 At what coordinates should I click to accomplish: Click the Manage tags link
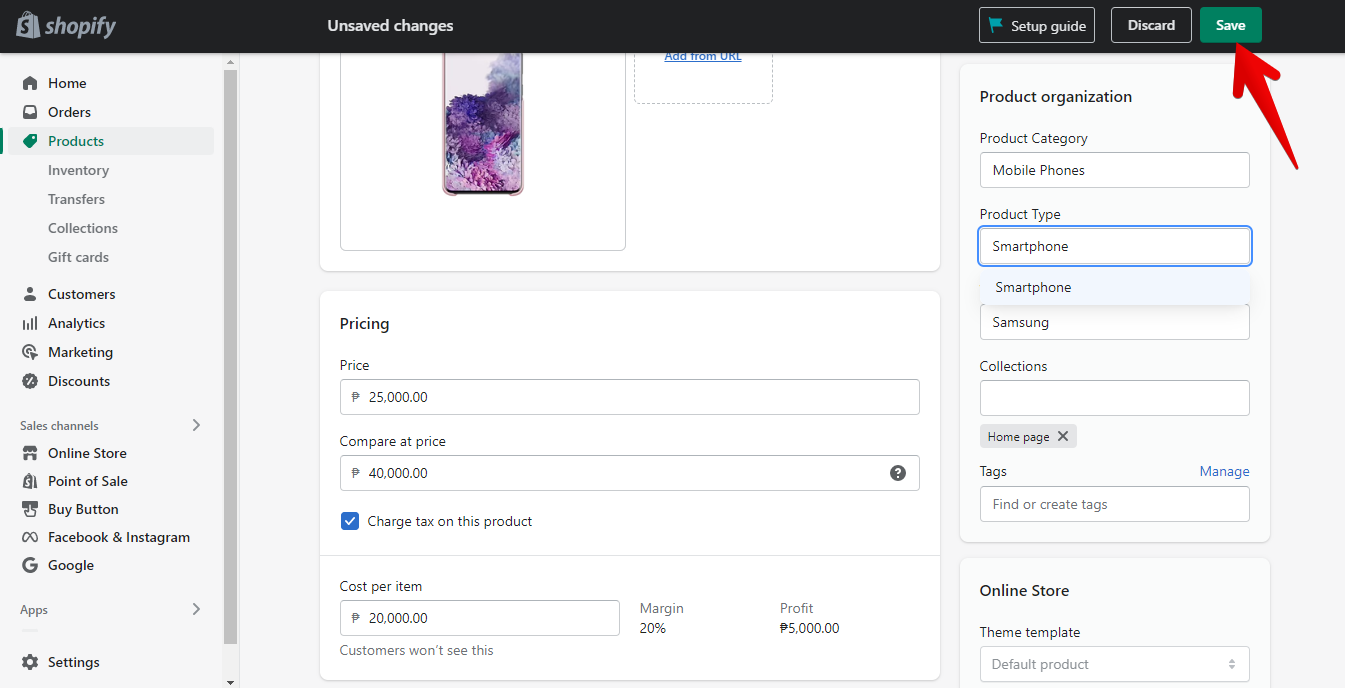pos(1224,471)
